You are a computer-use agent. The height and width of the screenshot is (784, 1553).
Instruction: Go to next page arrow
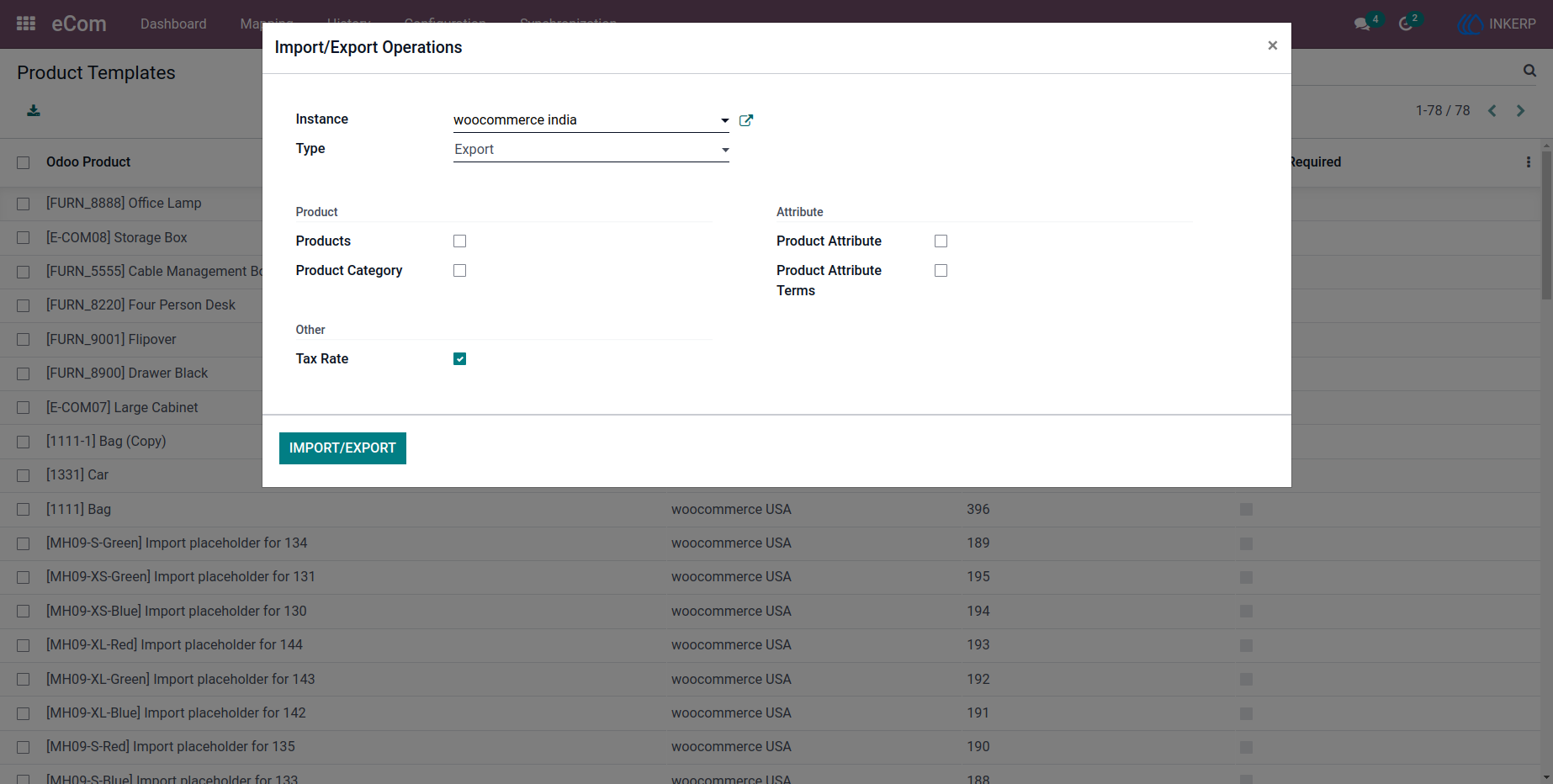[1520, 110]
